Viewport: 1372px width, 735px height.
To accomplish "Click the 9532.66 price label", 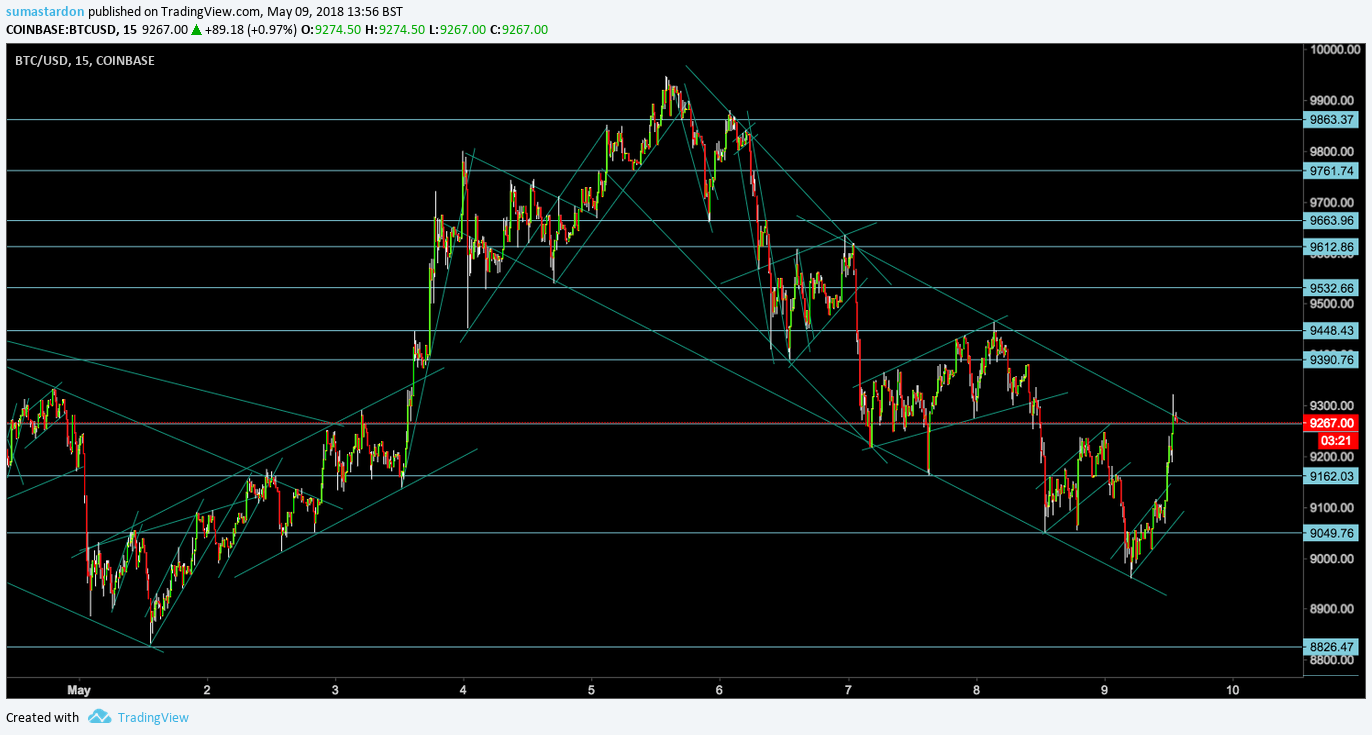I will pos(1332,288).
